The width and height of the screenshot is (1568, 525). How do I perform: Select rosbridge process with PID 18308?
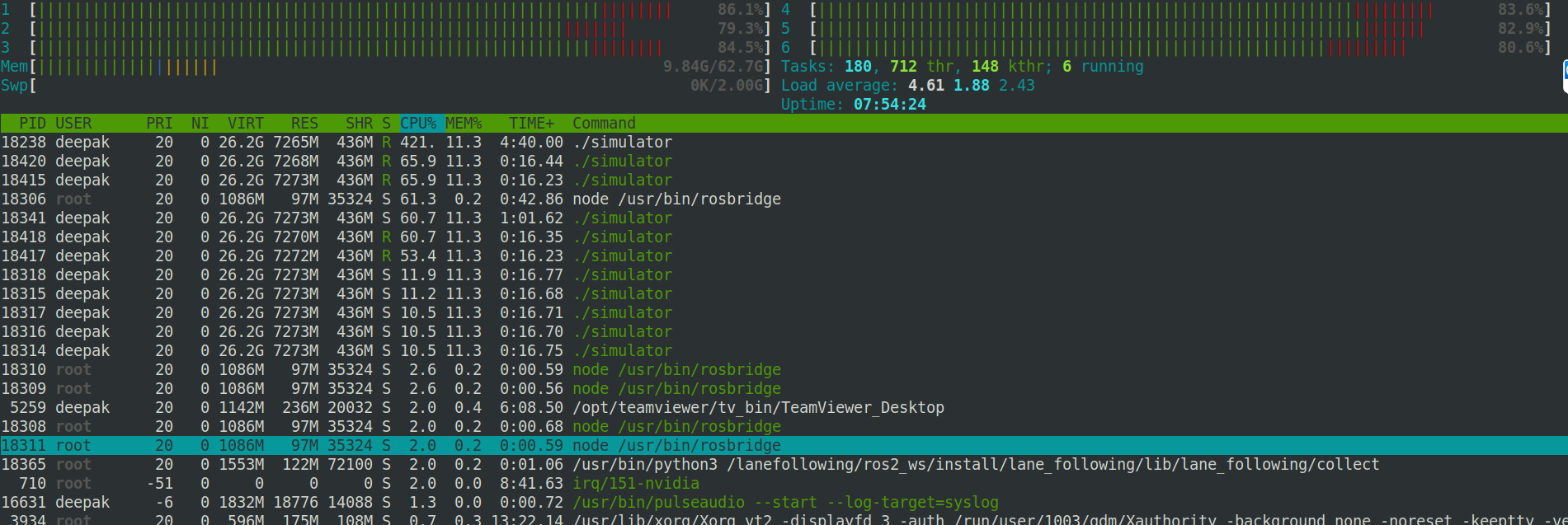784,427
